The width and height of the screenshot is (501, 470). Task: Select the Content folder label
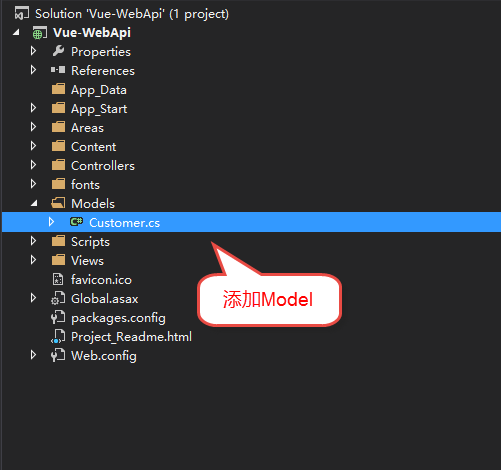[x=94, y=147]
